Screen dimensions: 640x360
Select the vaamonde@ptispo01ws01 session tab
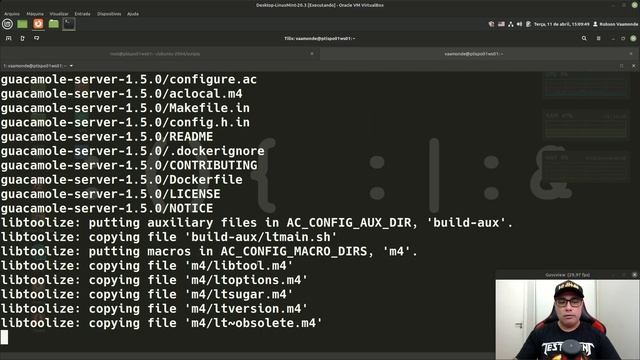(473, 53)
